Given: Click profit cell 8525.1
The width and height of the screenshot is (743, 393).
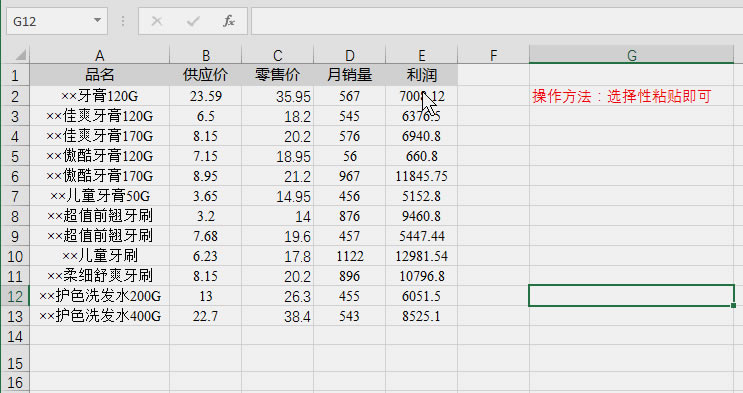Looking at the screenshot, I should [x=422, y=316].
